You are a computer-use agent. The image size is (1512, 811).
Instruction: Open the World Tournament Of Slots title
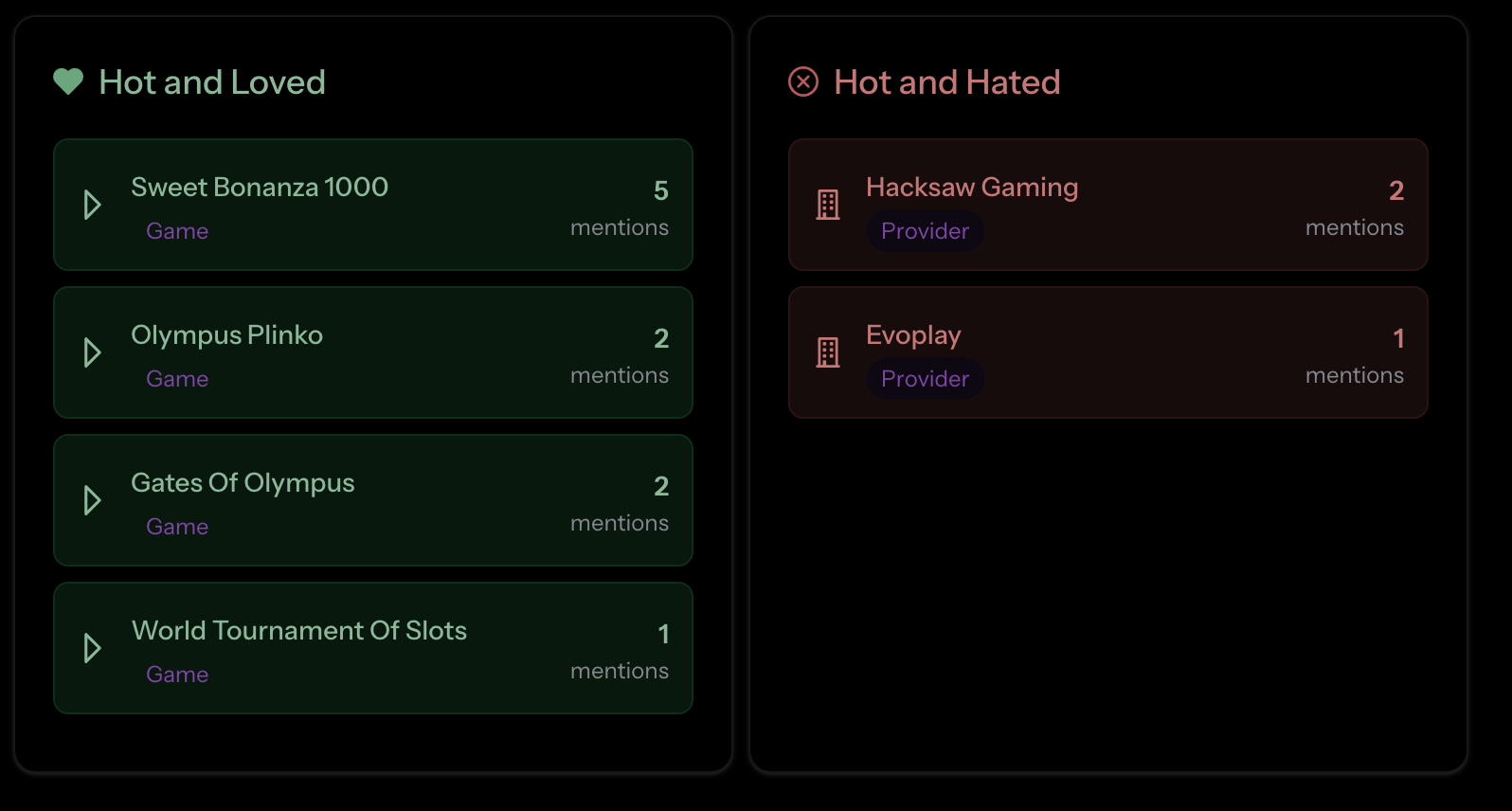click(299, 631)
